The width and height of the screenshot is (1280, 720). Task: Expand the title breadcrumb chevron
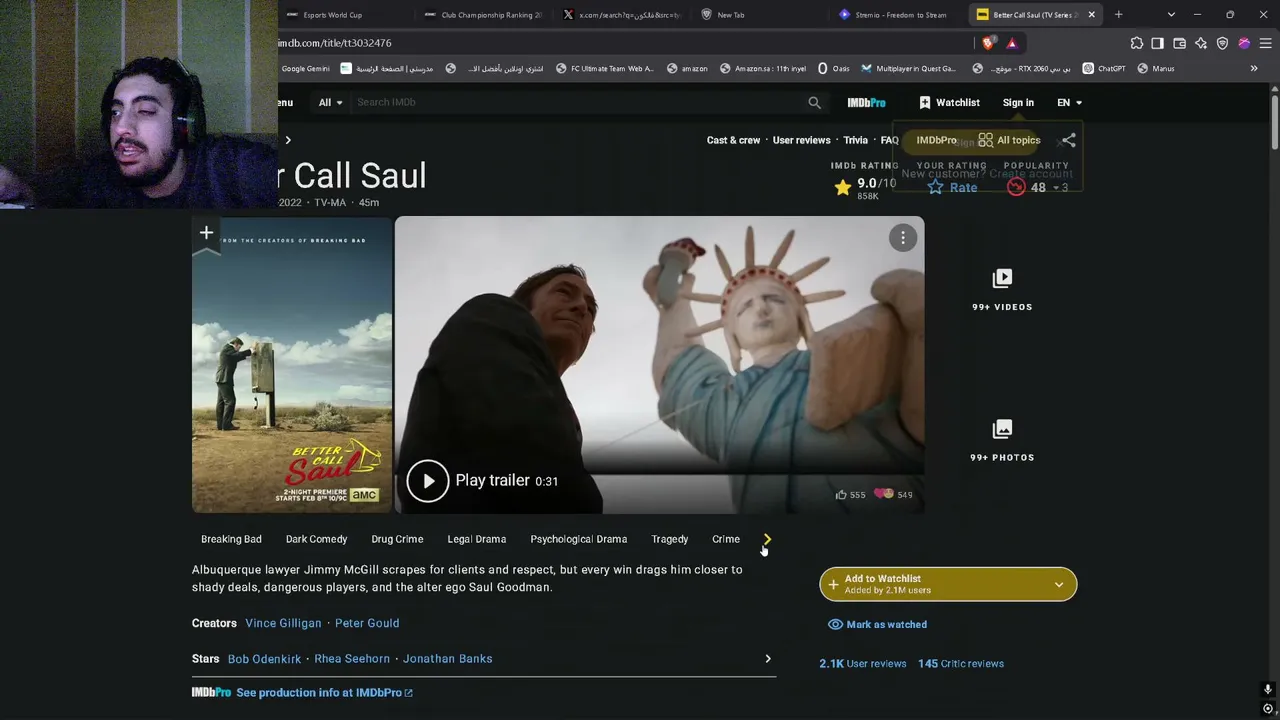tap(288, 140)
